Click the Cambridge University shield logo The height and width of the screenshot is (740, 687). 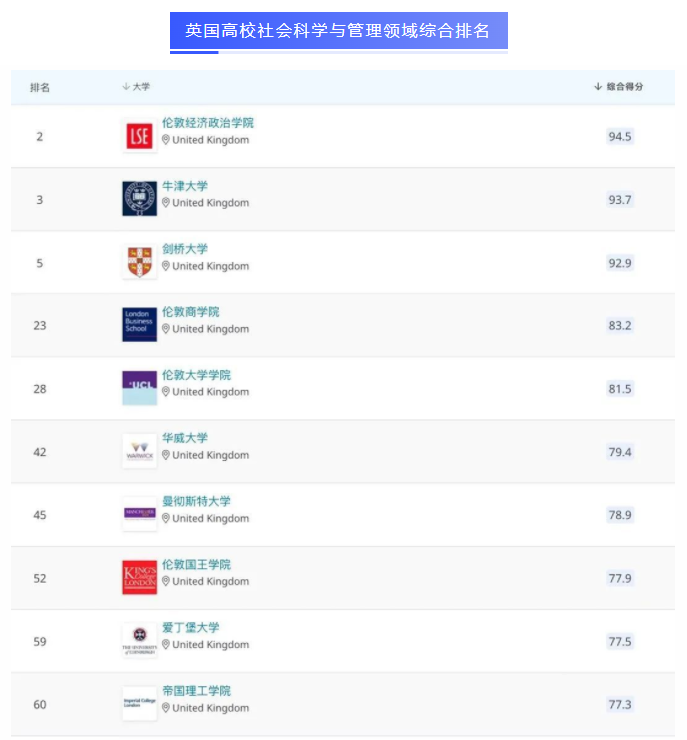point(139,262)
